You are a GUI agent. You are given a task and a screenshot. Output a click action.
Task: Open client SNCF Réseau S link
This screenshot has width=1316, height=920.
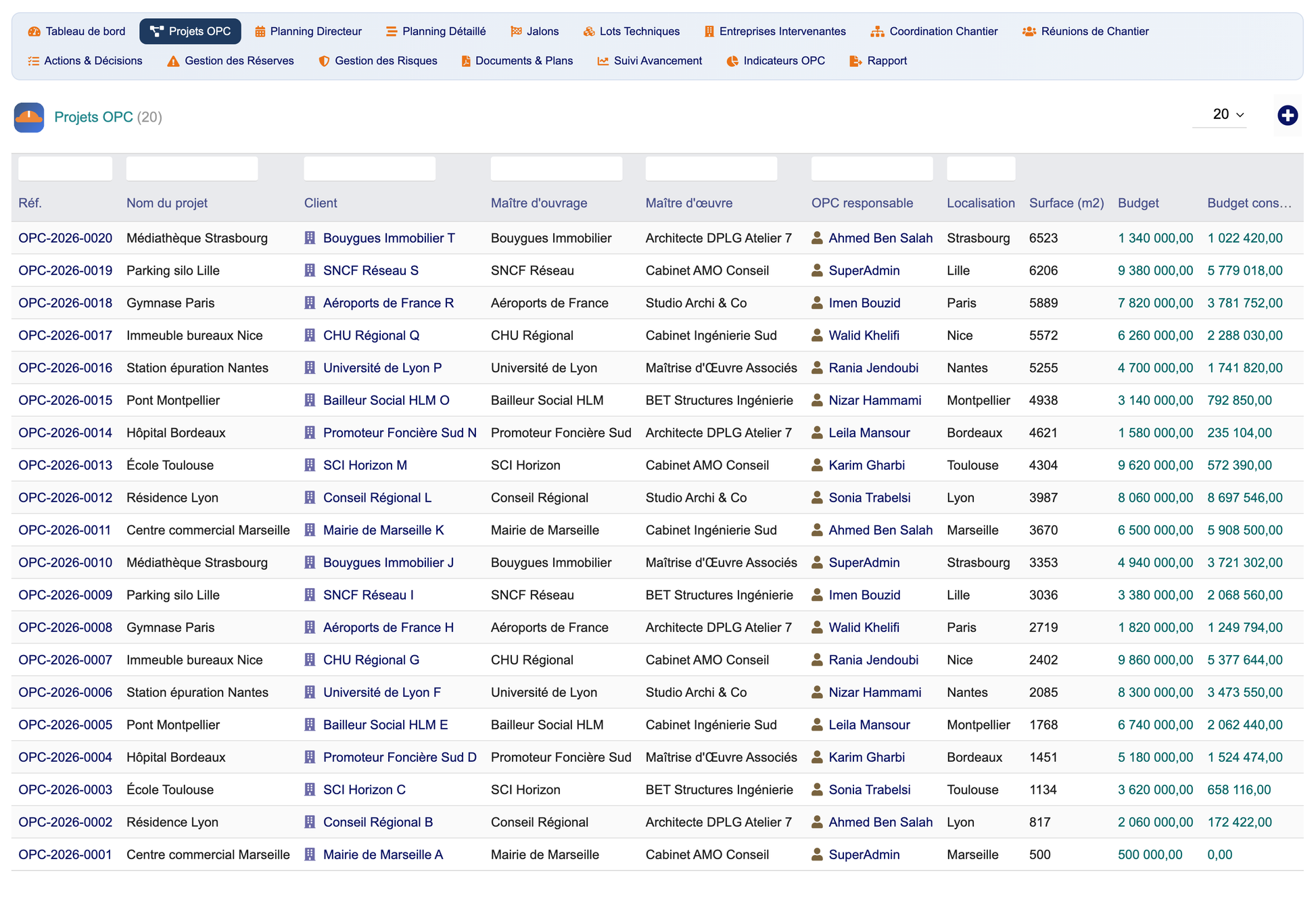371,270
